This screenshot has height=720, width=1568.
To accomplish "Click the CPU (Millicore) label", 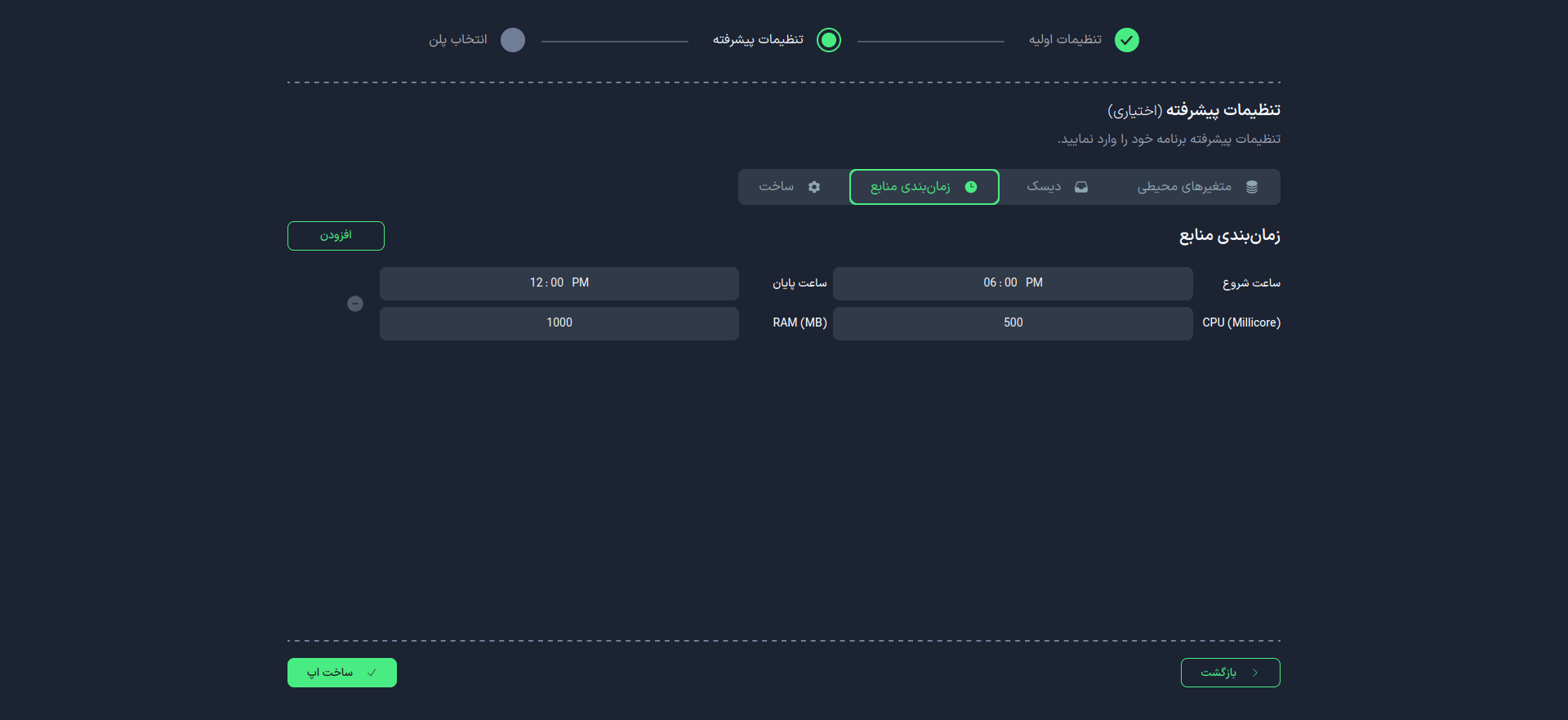I will click(1241, 322).
